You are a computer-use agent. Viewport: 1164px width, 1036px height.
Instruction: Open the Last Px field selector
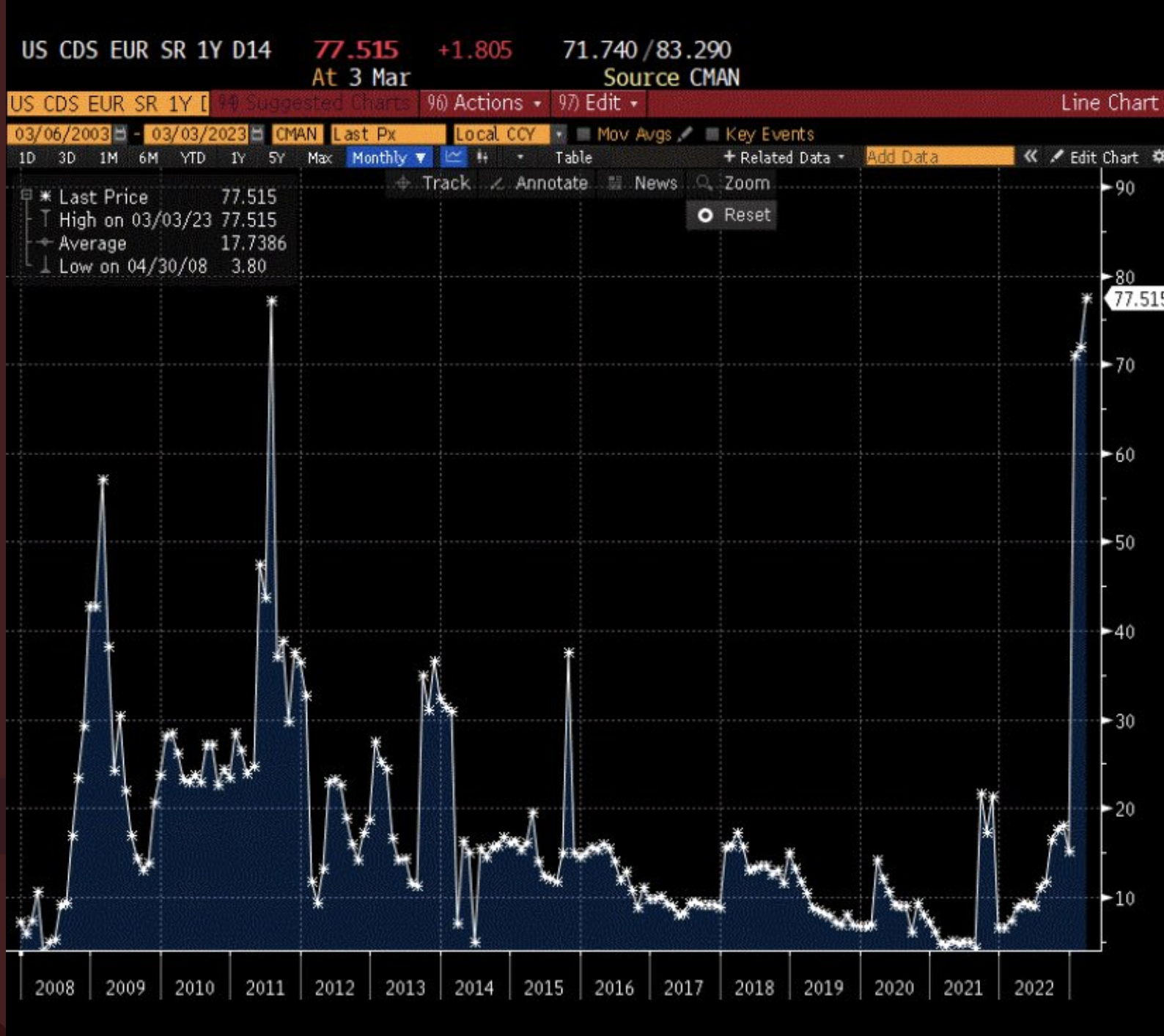[x=388, y=134]
